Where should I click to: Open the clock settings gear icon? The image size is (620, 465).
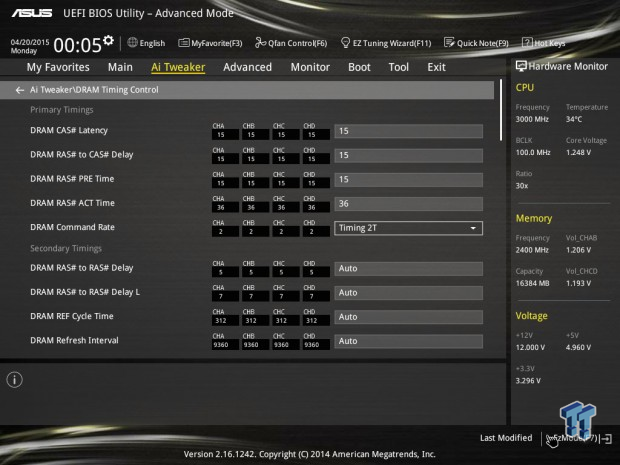[x=108, y=40]
